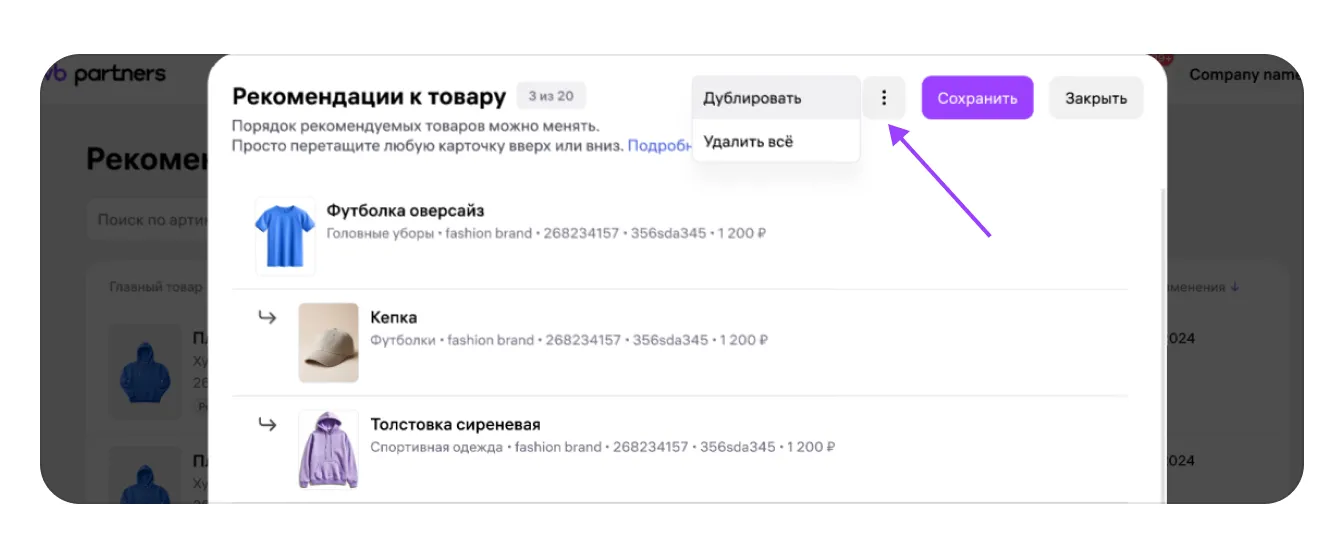
Task: Click the recommendations list vertical scrollbar
Action: [1161, 340]
